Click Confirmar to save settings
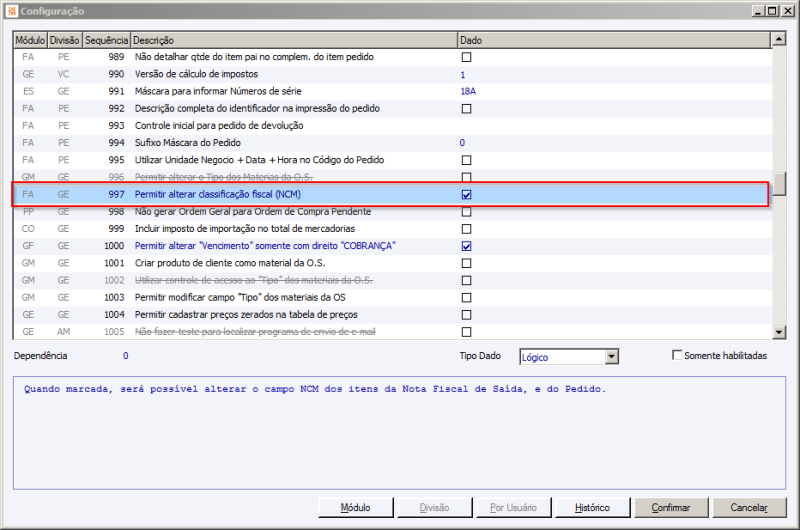This screenshot has height=530, width=800. (x=671, y=508)
